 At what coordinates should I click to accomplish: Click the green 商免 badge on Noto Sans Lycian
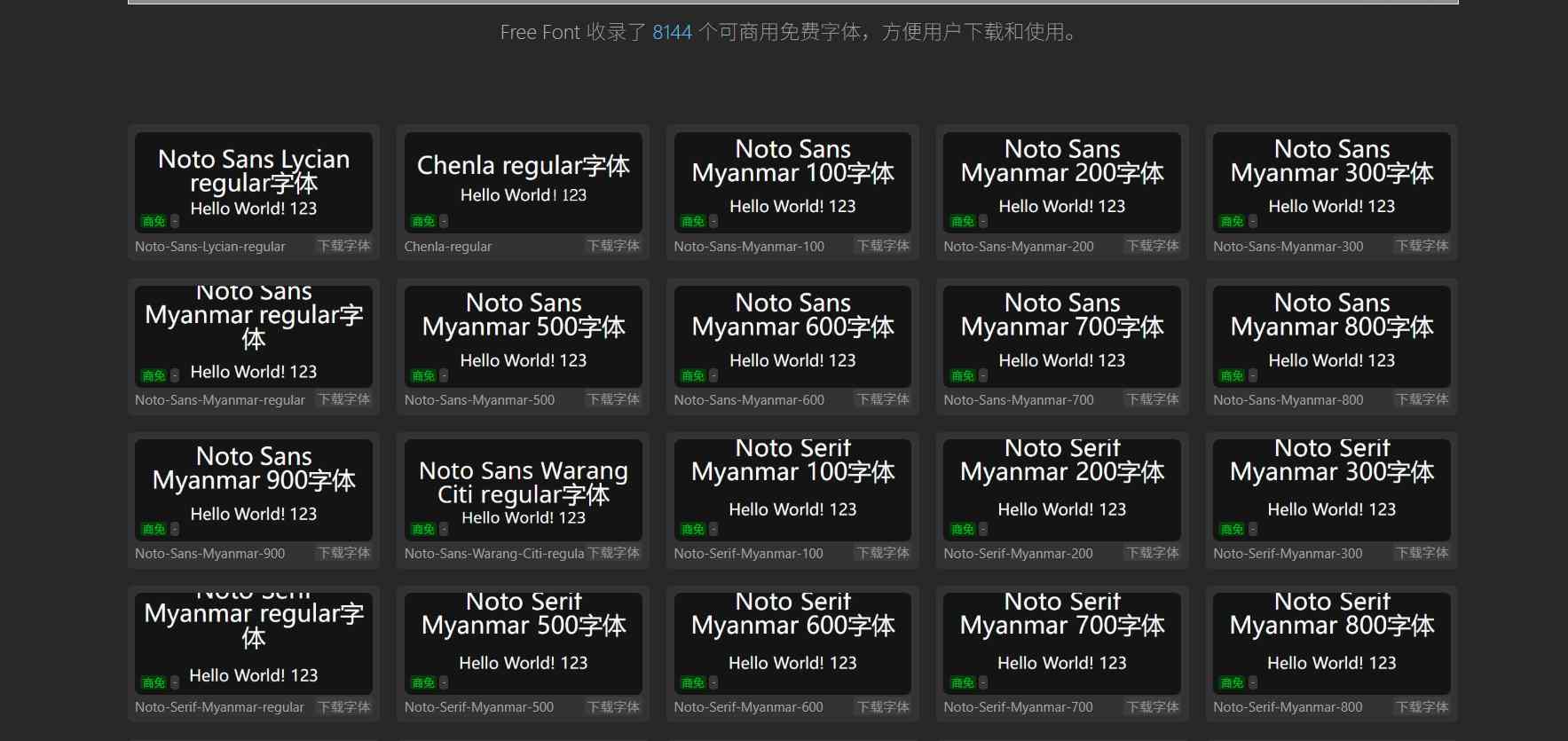154,222
